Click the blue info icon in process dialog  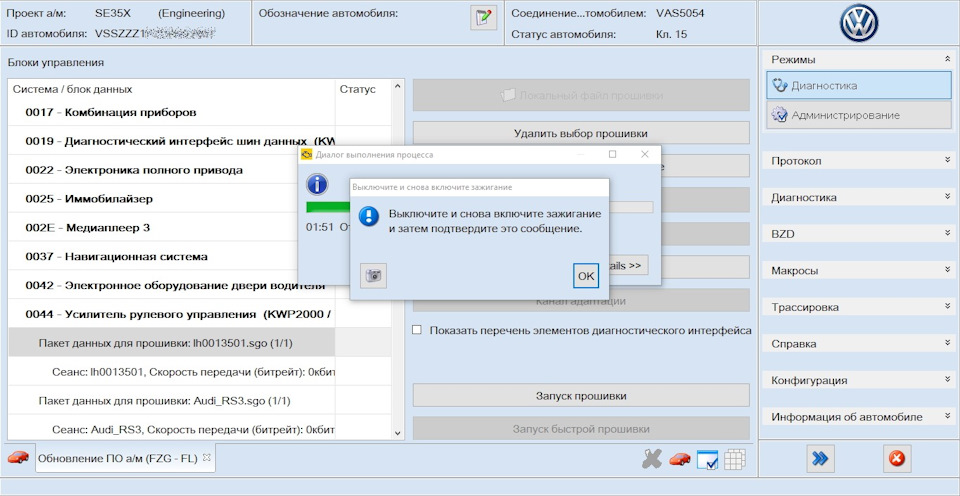coord(317,184)
